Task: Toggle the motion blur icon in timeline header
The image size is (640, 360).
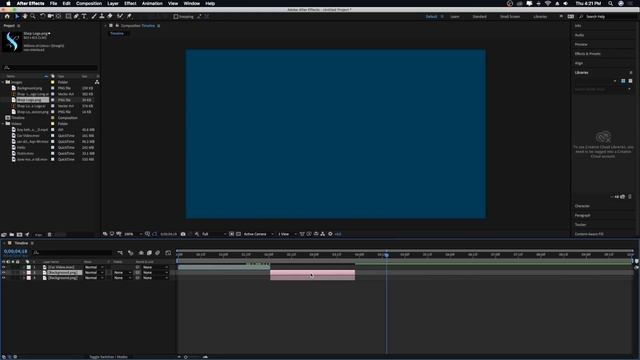Action: click(158, 253)
